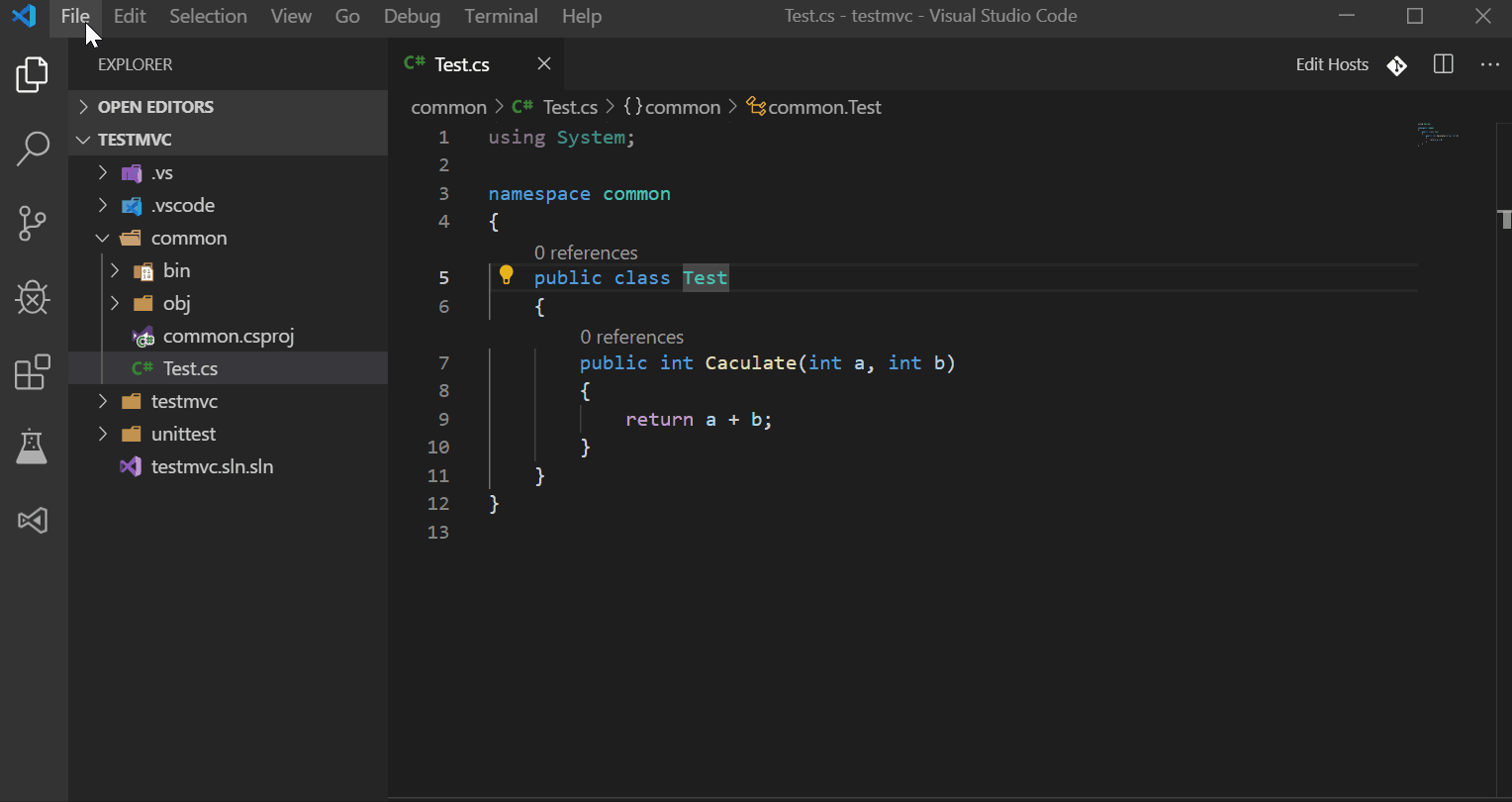Click line number 13 in the gutter
1512x802 pixels.
coord(438,532)
